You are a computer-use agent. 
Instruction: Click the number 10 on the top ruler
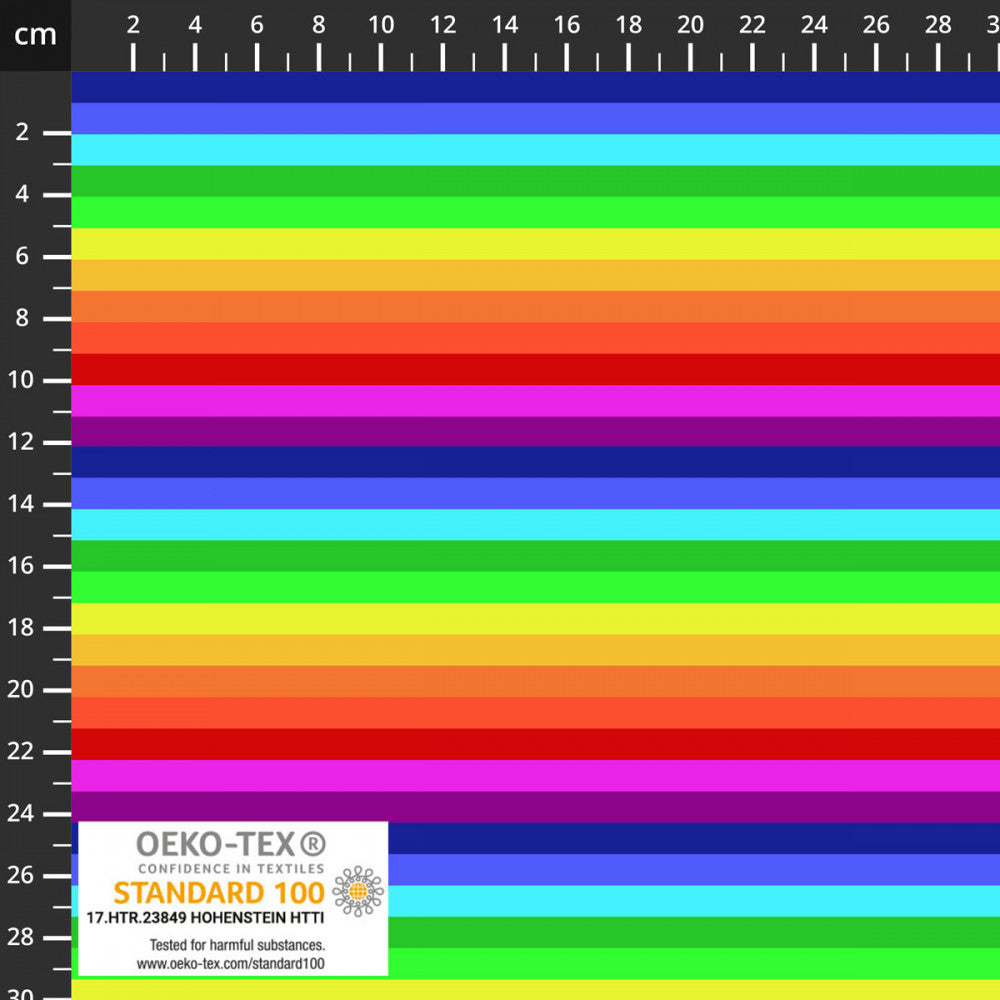tap(380, 22)
